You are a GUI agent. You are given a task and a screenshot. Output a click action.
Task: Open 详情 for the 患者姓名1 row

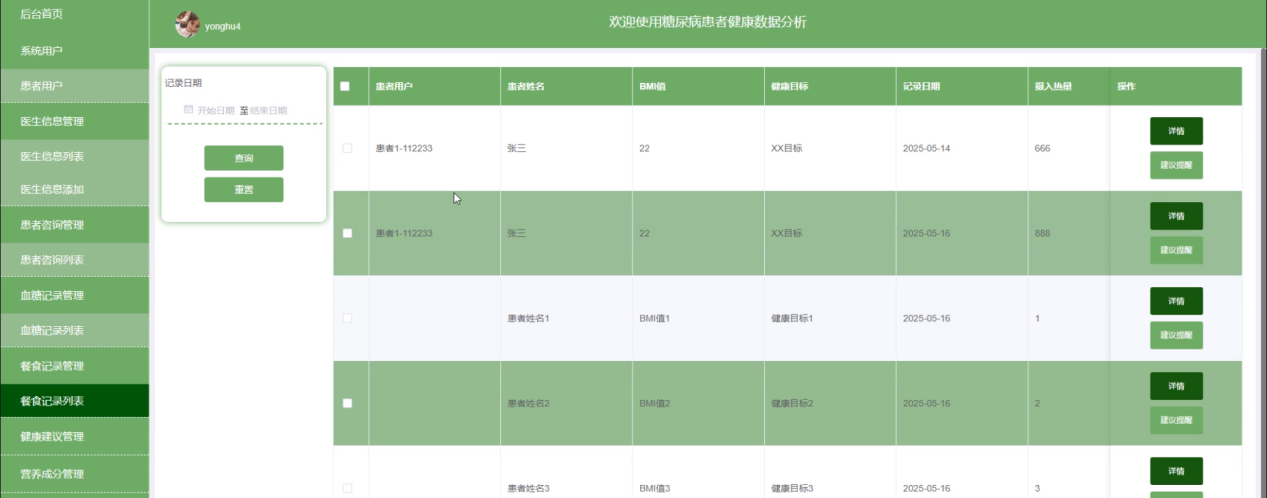pyautogui.click(x=1176, y=301)
